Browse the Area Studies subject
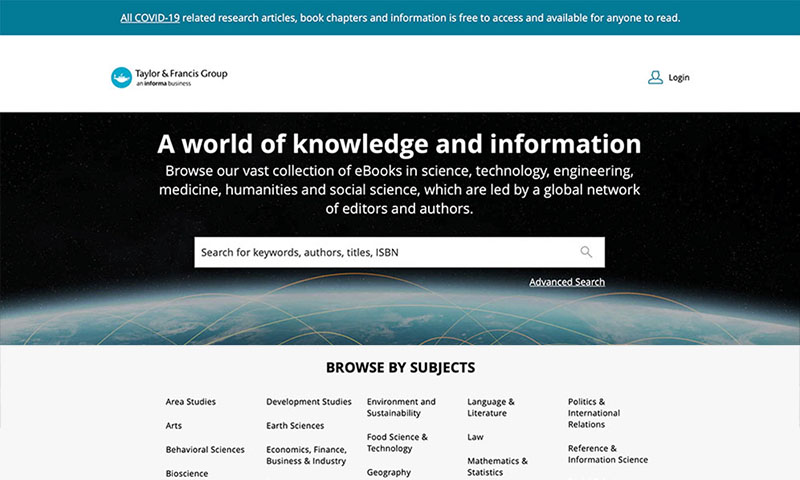 [190, 402]
